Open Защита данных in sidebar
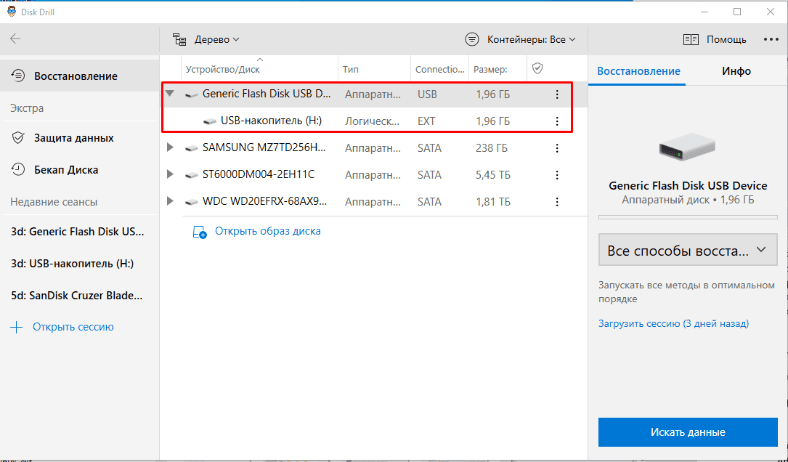Viewport: 788px width, 462px height. coord(73,138)
